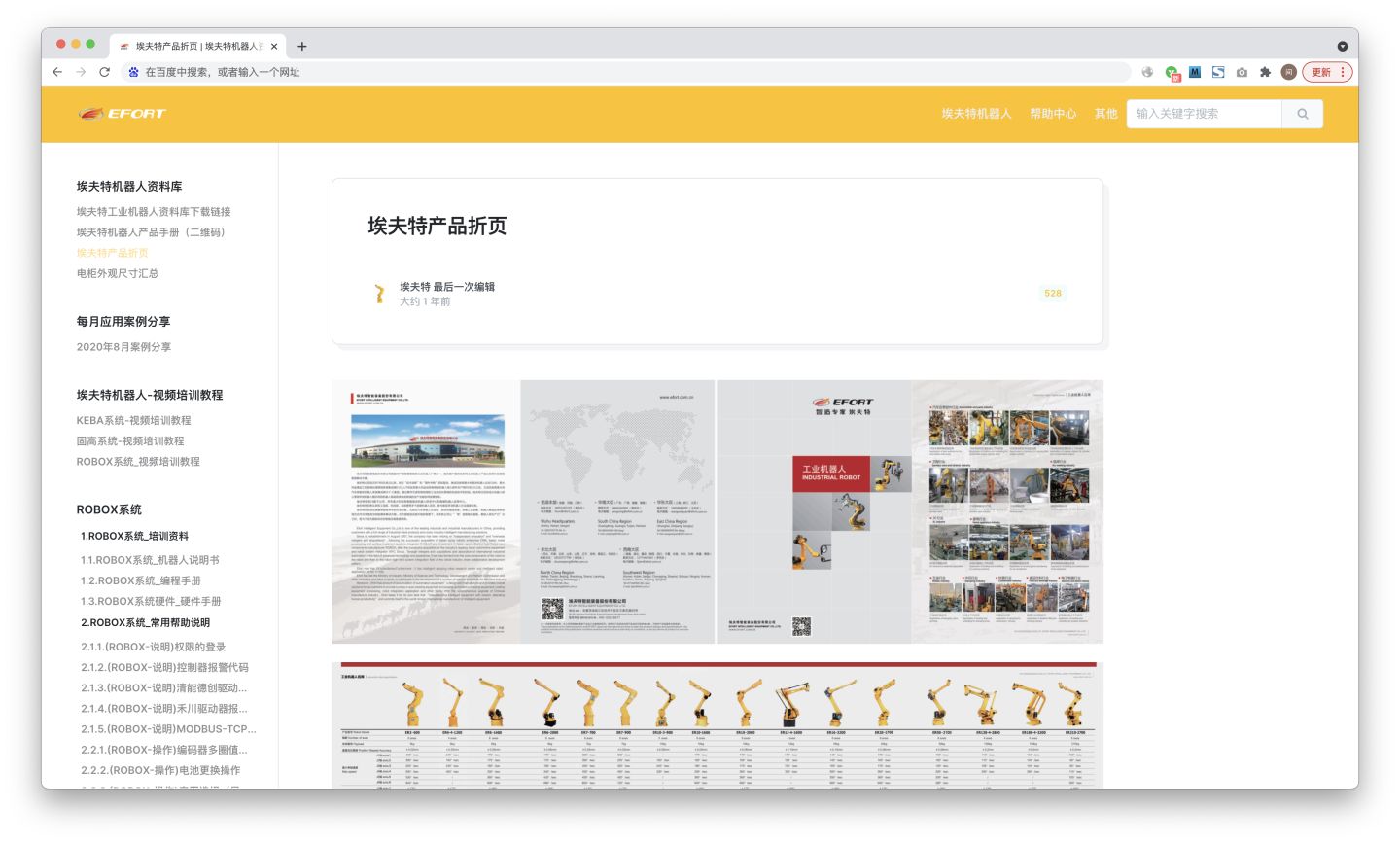Close the 埃夫特产品折页 browser tab
The image size is (1400, 843).
(275, 46)
